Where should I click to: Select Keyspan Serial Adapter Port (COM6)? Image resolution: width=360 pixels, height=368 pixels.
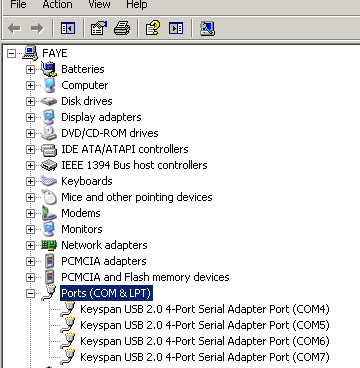[205, 341]
